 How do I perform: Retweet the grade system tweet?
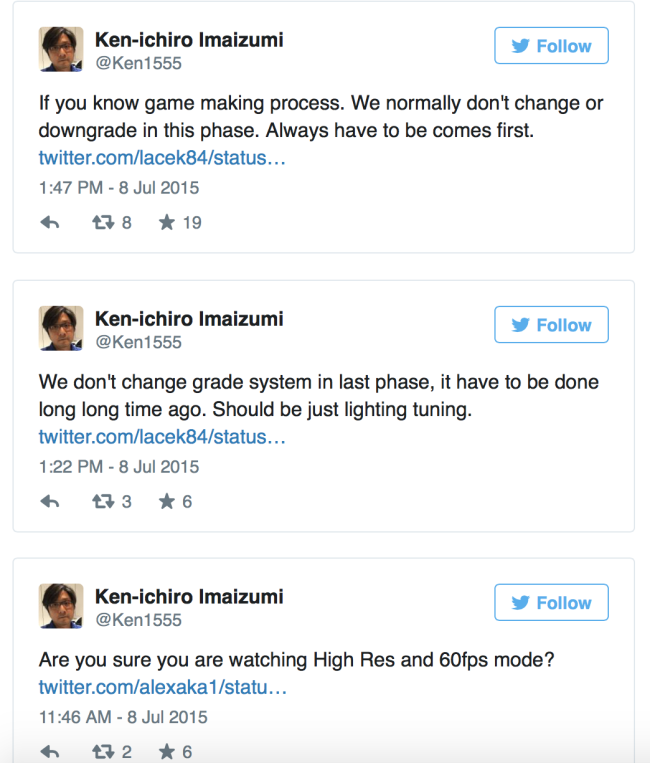[x=103, y=501]
